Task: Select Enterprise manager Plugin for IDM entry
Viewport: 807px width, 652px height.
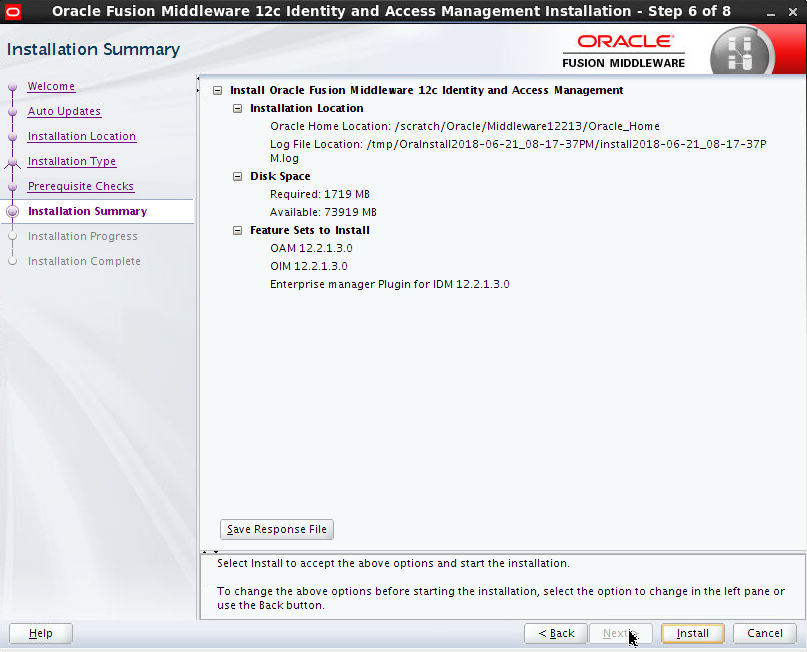Action: pyautogui.click(x=390, y=285)
